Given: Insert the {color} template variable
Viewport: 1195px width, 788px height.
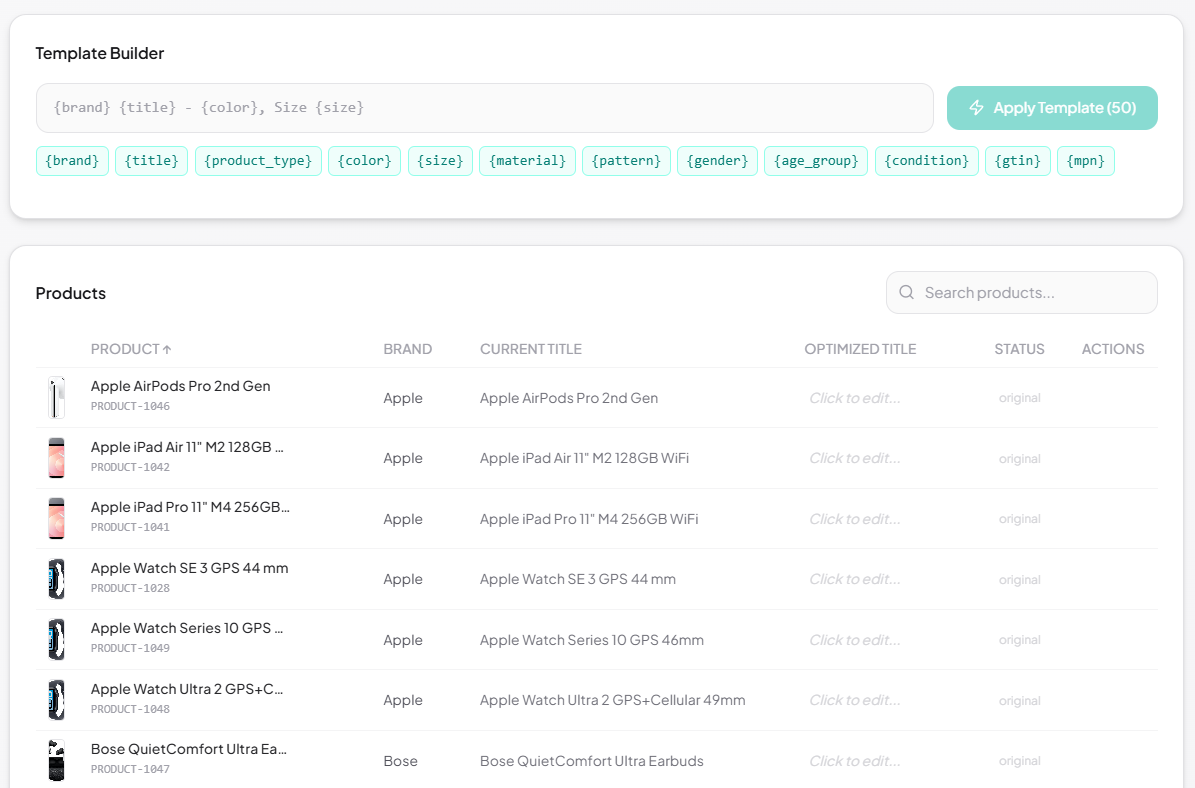Looking at the screenshot, I should (364, 160).
